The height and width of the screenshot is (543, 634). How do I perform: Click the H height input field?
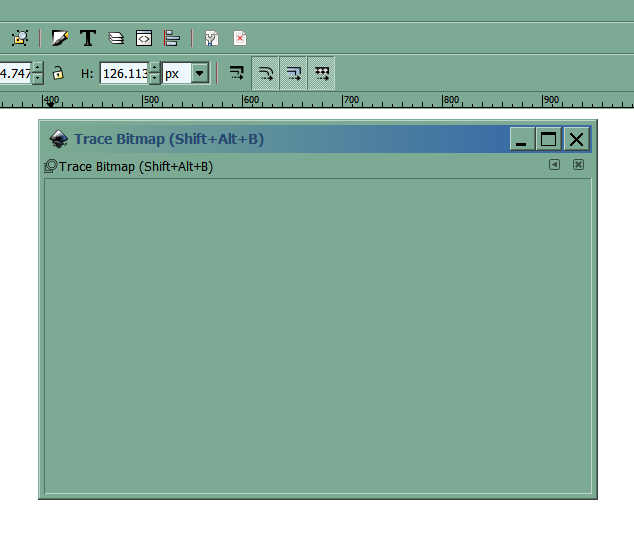point(125,74)
